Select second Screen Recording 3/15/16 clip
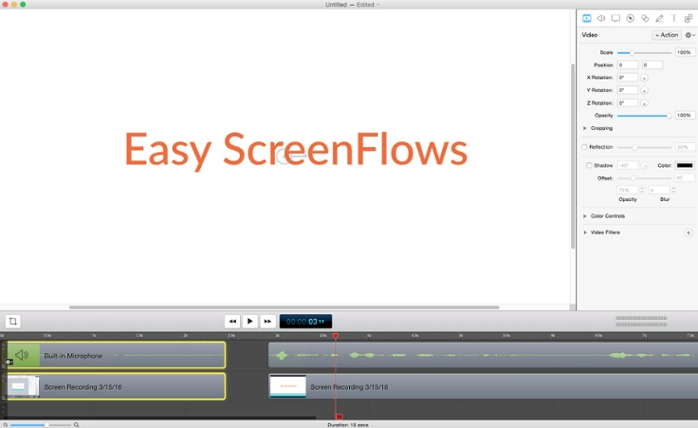The height and width of the screenshot is (428, 698). pyautogui.click(x=483, y=387)
